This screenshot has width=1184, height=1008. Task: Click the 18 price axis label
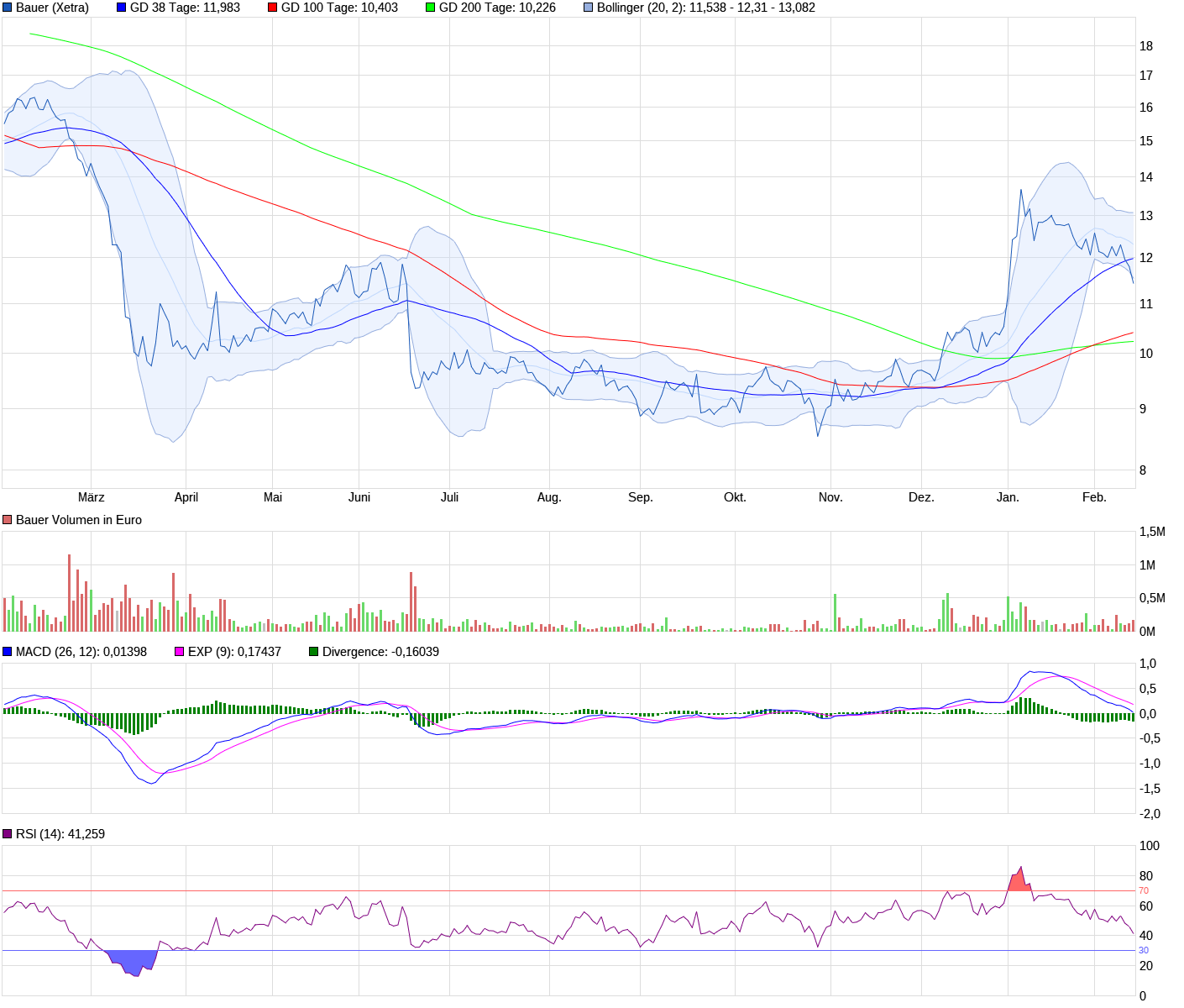pos(1145,46)
